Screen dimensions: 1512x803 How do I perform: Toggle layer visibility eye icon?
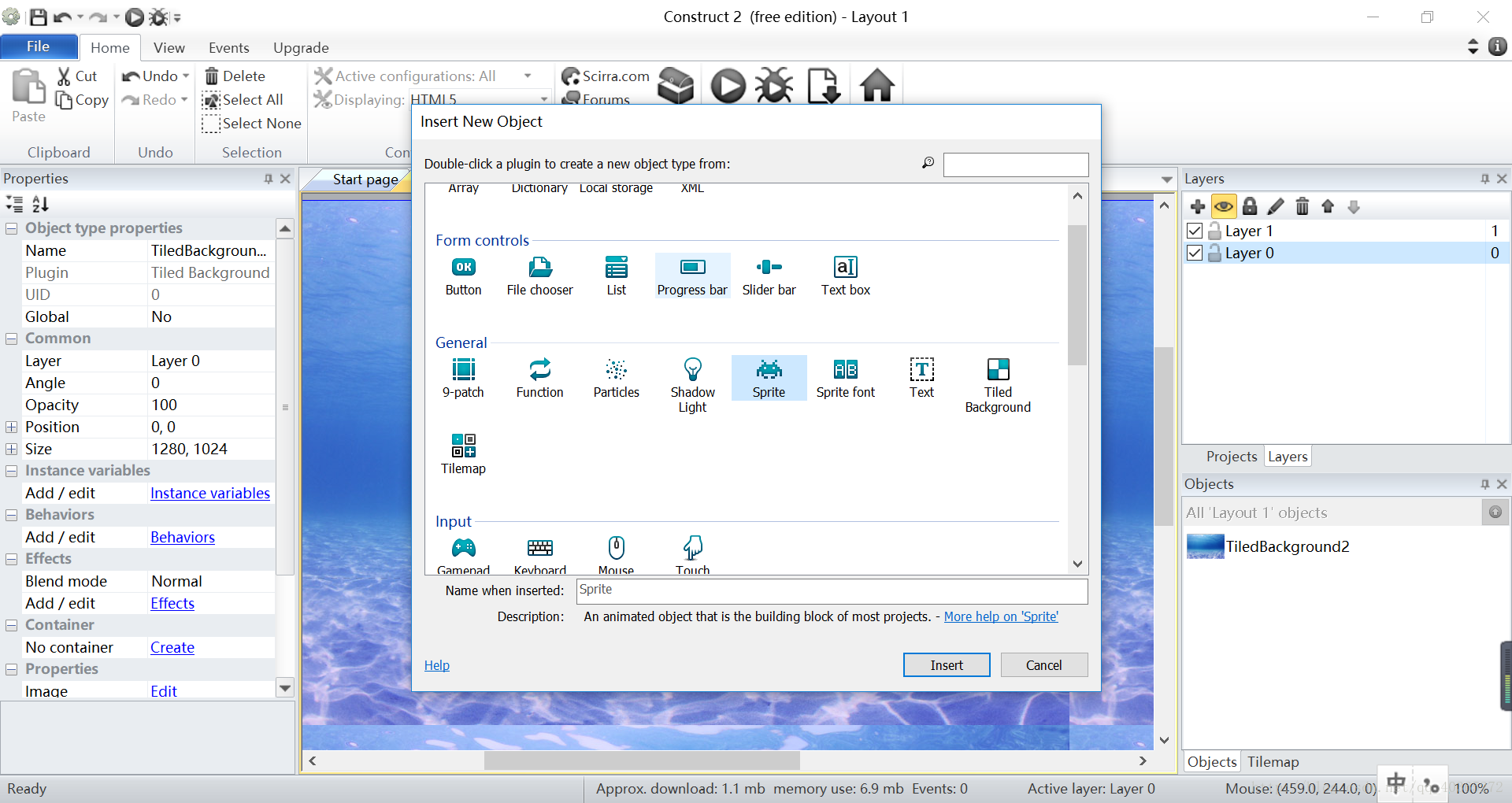coord(1224,206)
